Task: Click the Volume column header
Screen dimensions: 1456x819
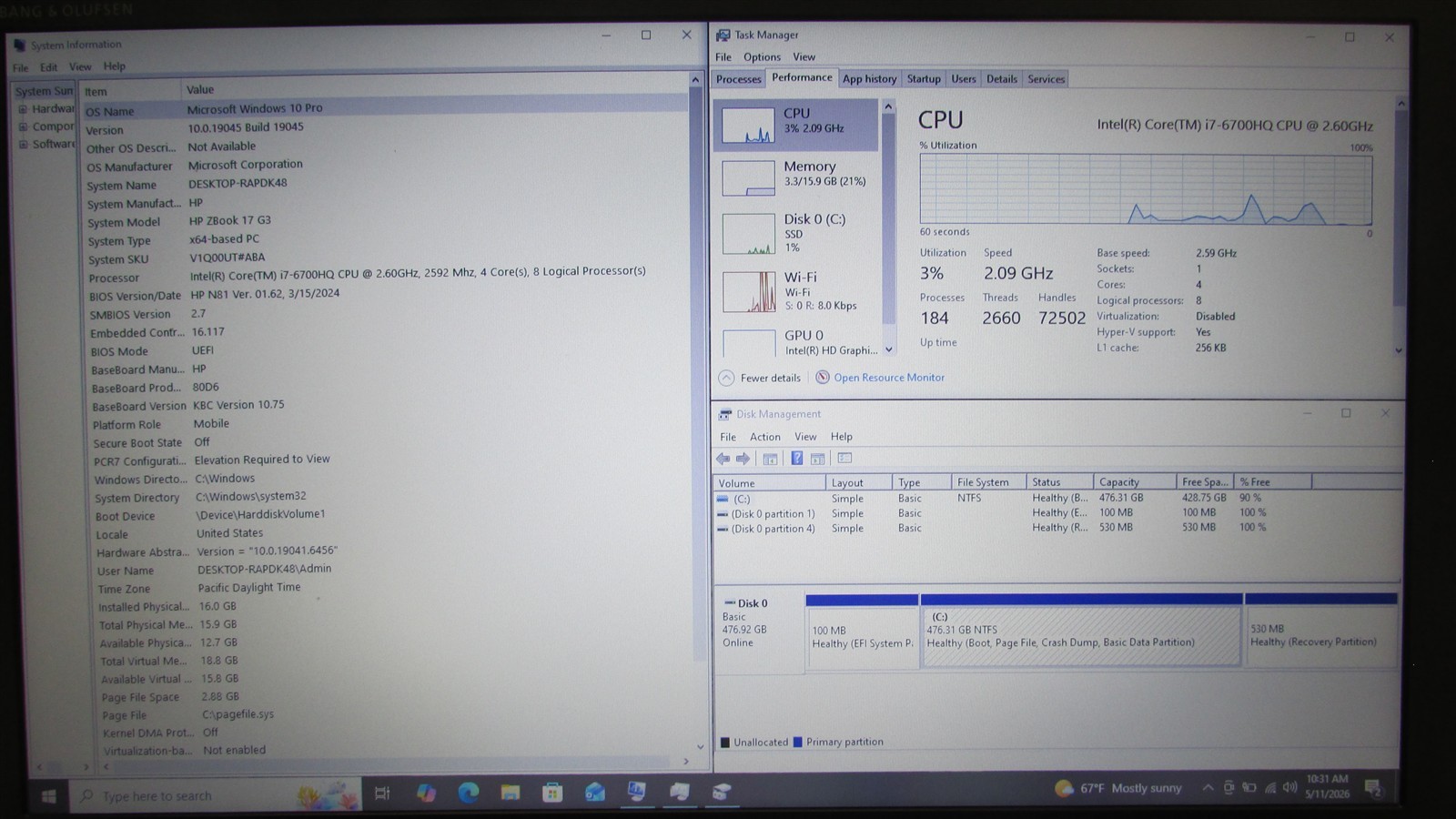Action: (x=770, y=483)
